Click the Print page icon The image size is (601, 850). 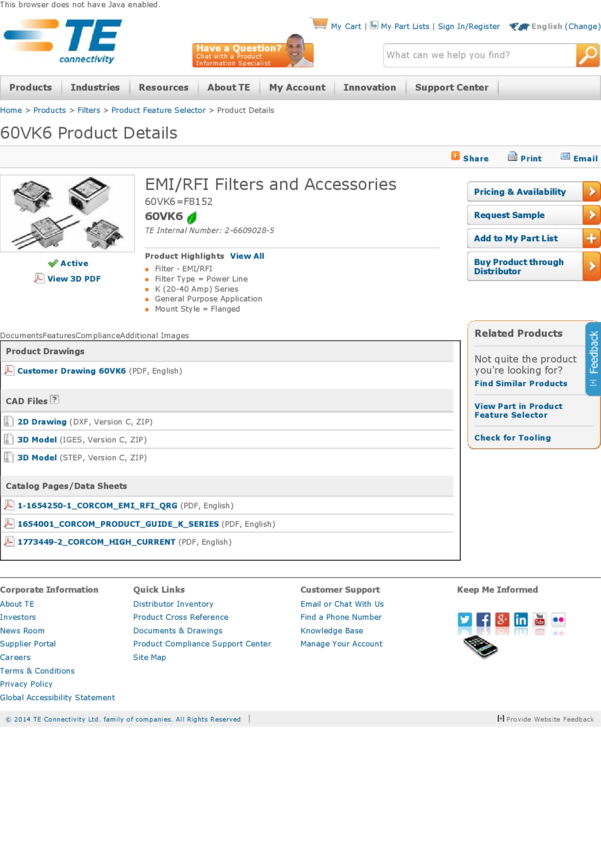[x=512, y=157]
